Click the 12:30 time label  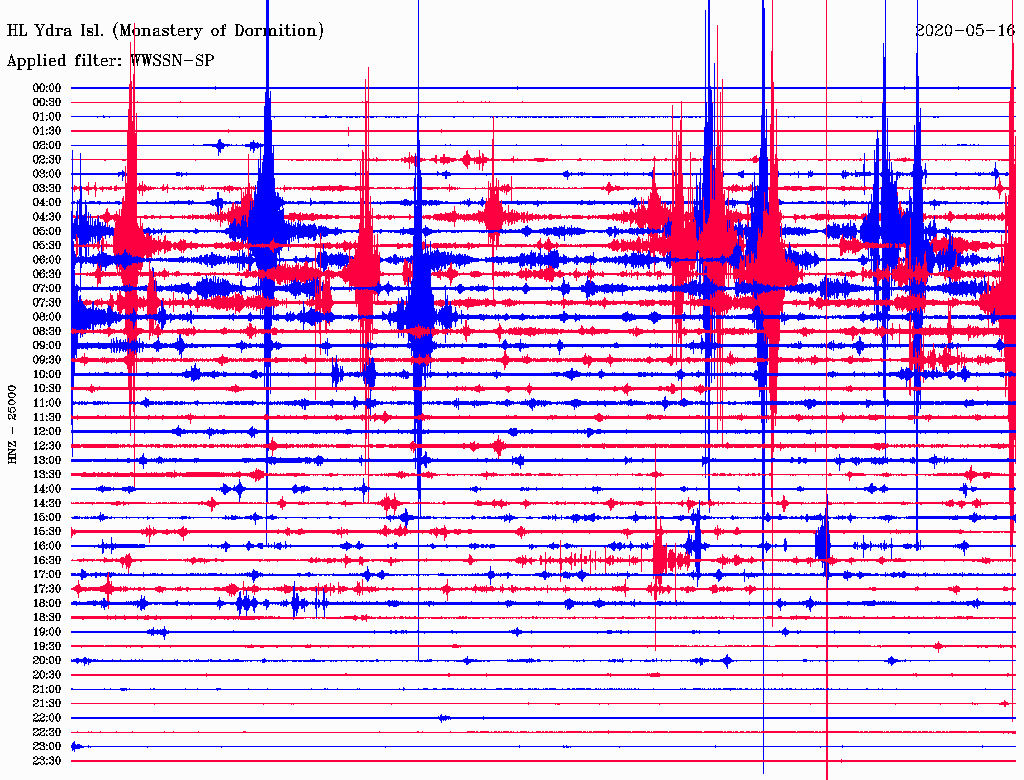coord(47,446)
